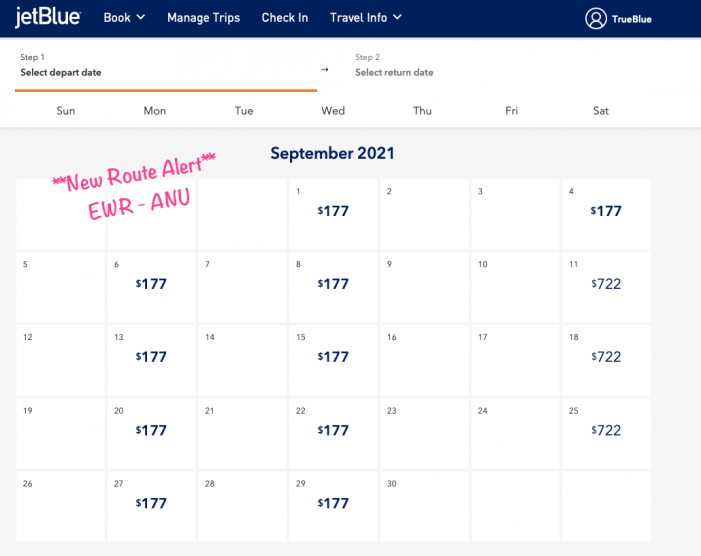
Task: Open the TrueBlue profile icon
Action: click(596, 18)
